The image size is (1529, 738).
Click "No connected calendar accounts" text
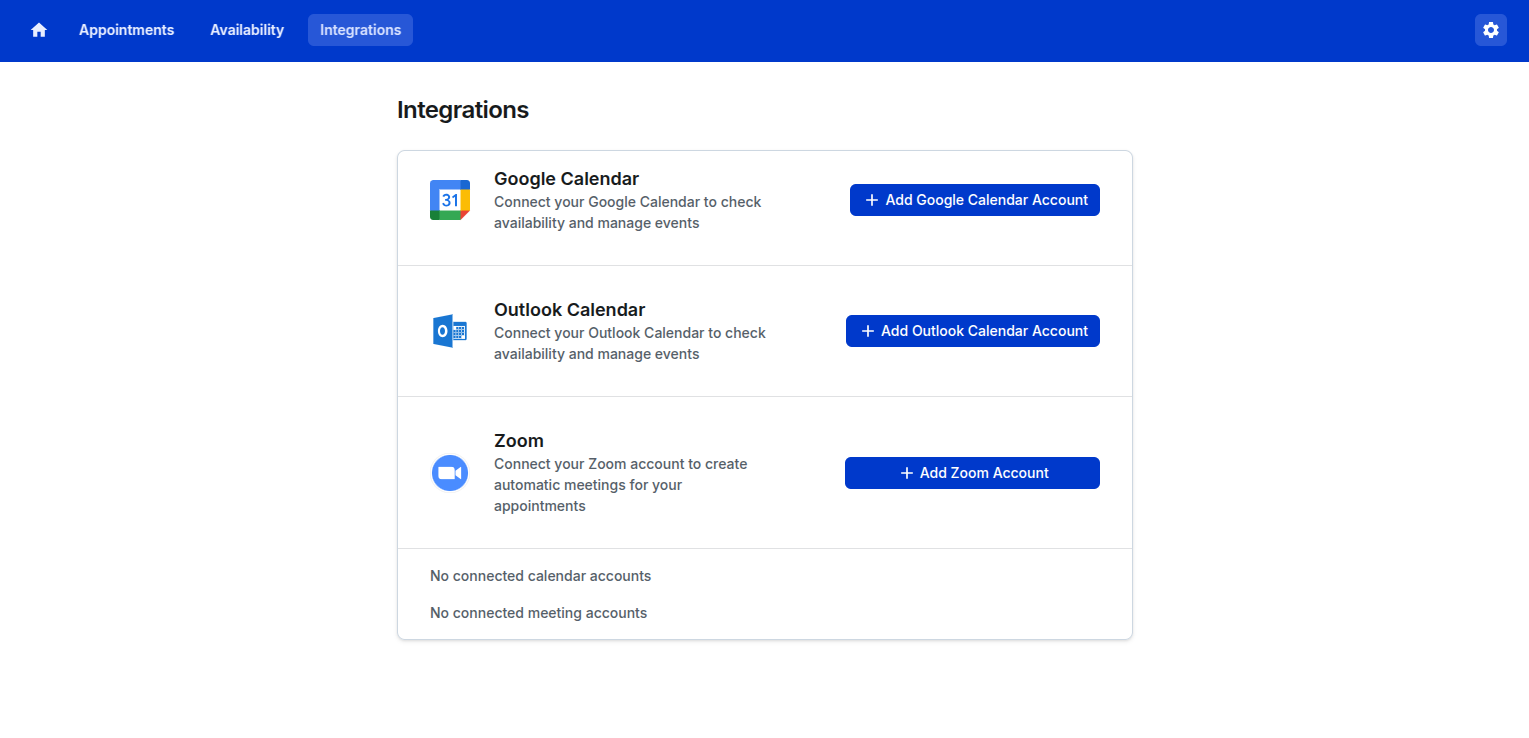click(540, 576)
